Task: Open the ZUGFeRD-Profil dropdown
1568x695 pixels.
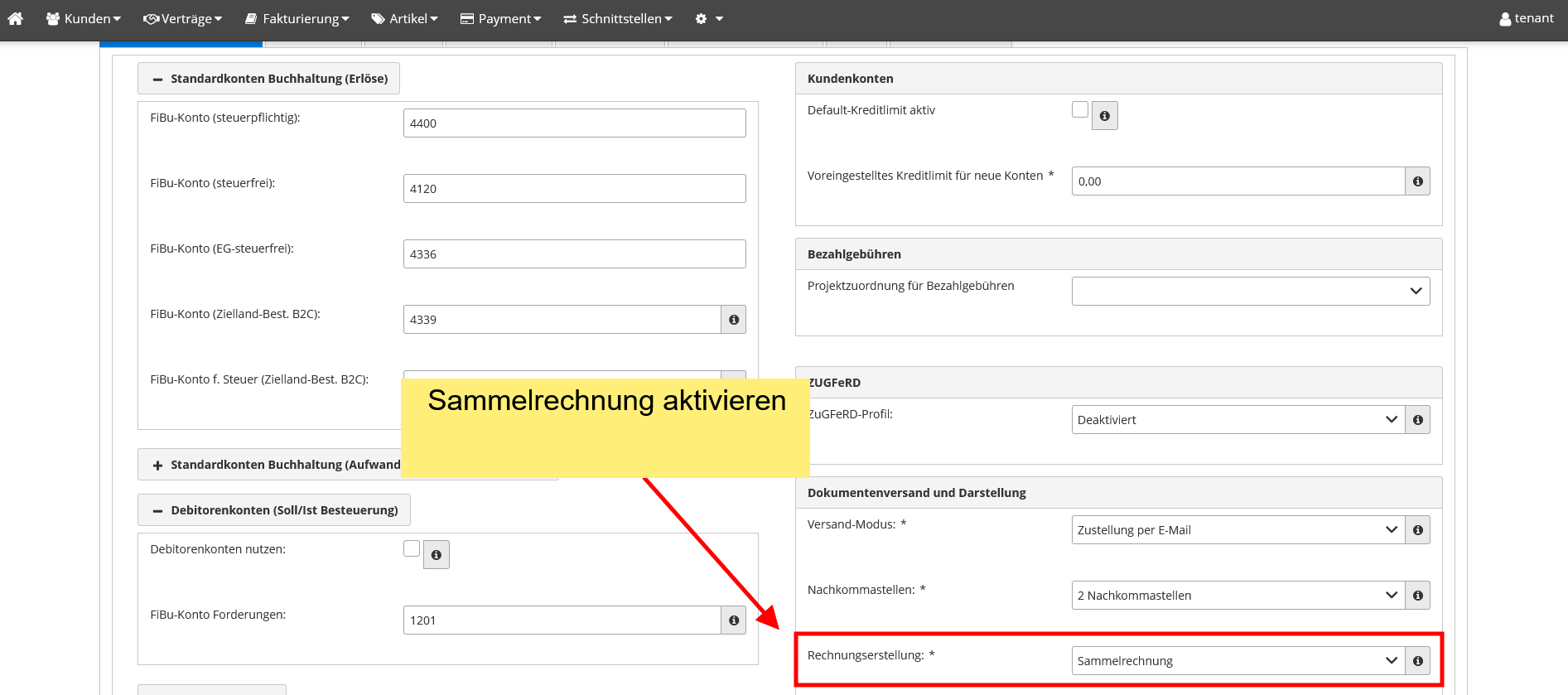Action: point(1238,420)
